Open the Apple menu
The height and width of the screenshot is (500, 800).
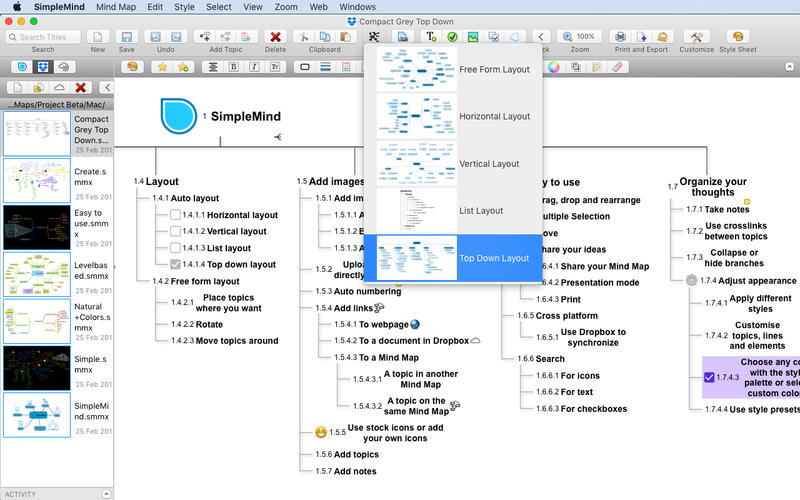(x=16, y=7)
